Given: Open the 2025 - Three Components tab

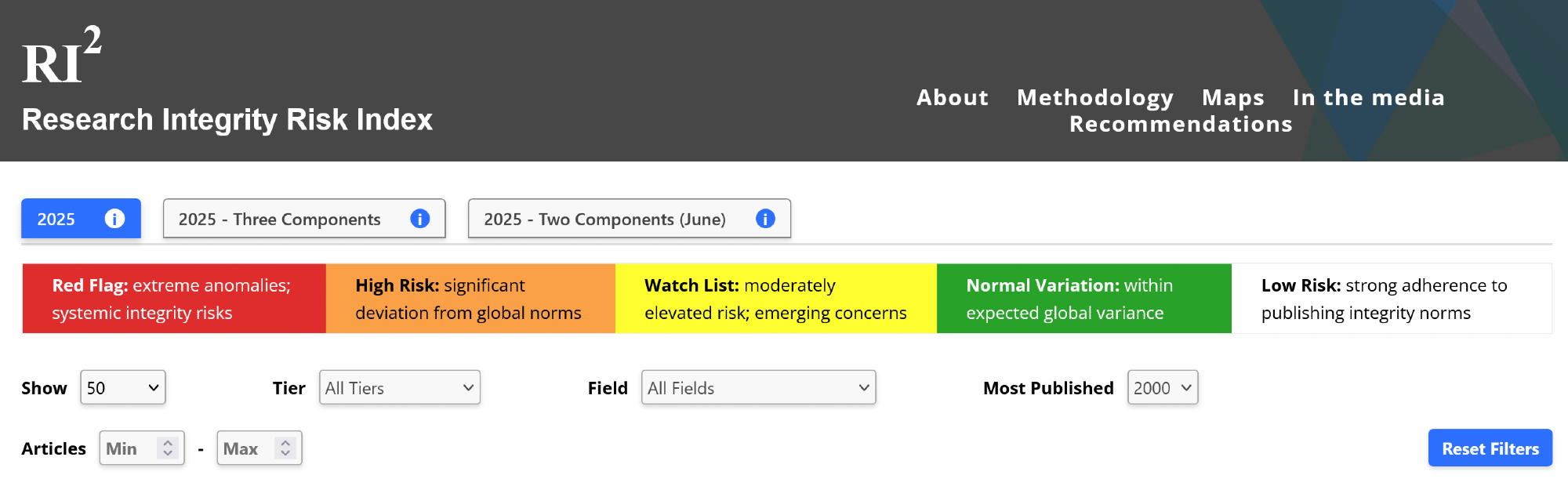Looking at the screenshot, I should coord(280,219).
